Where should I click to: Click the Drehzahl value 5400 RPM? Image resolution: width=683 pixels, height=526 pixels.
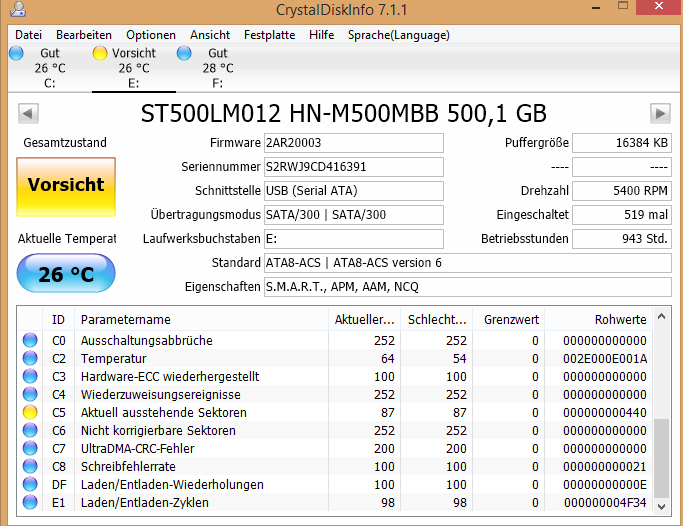(622, 191)
